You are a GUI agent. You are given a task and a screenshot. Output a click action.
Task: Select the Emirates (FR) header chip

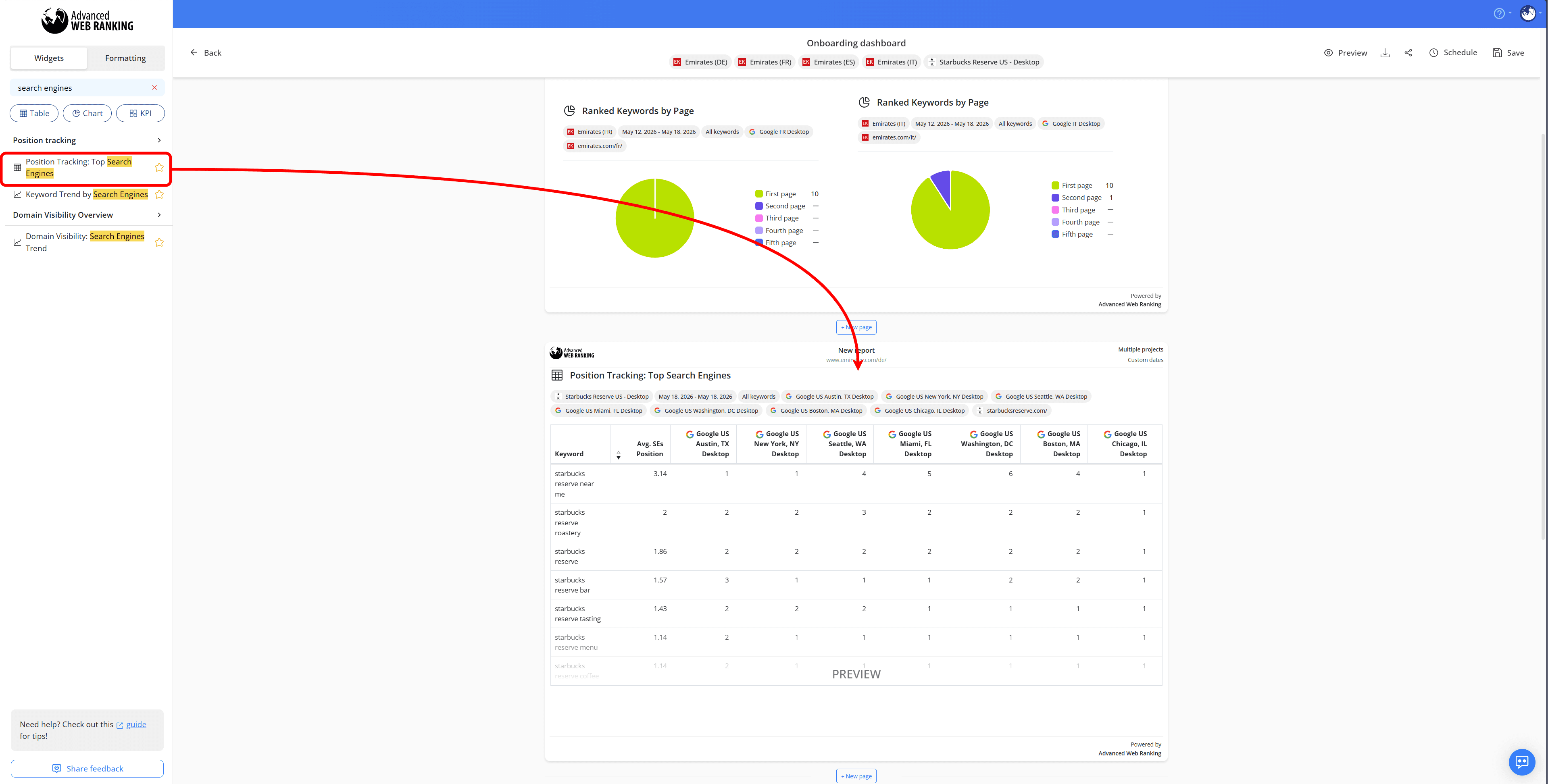(x=765, y=62)
